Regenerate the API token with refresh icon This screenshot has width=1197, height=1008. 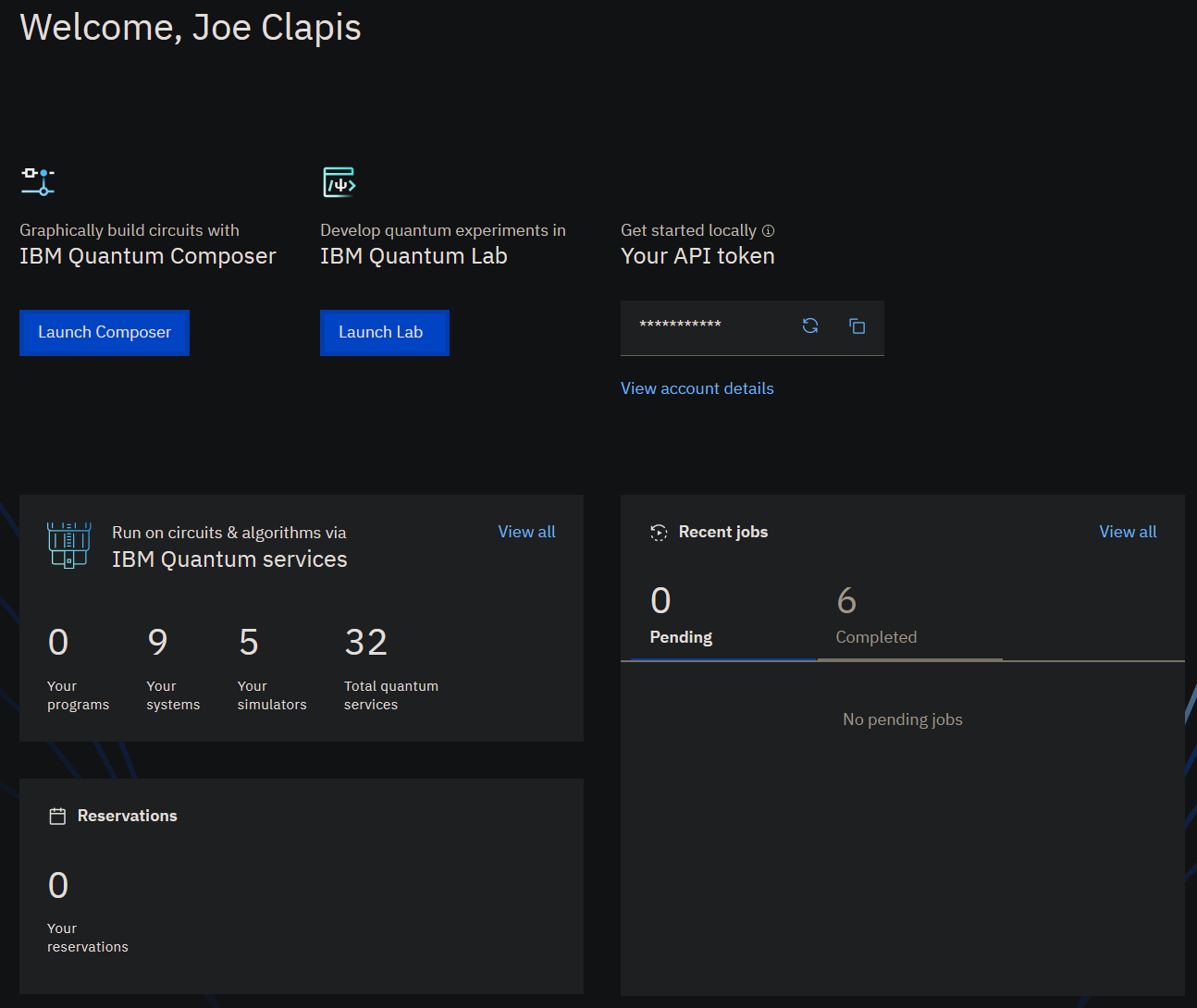tap(810, 326)
